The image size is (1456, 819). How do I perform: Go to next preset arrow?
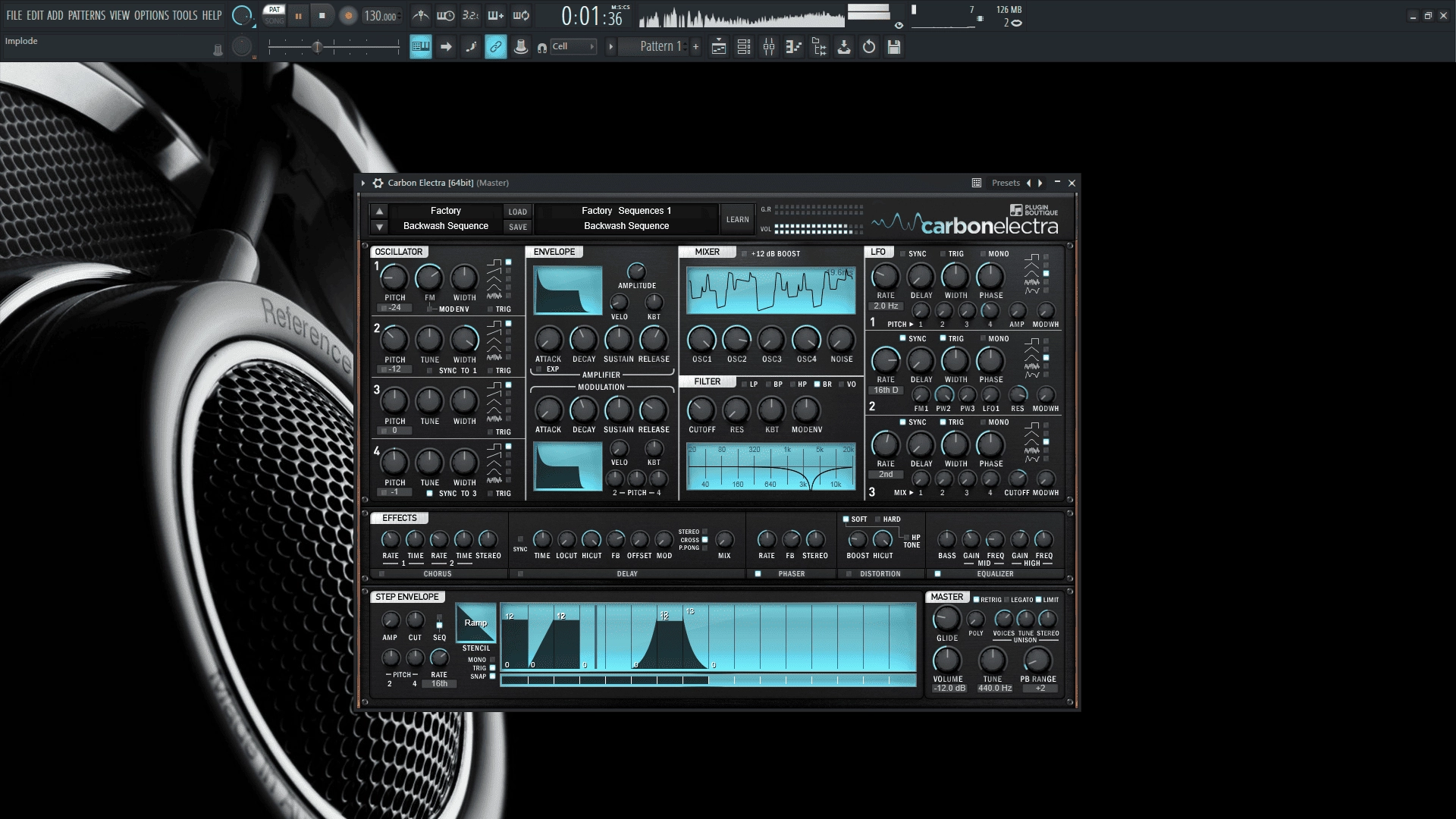(x=1040, y=183)
